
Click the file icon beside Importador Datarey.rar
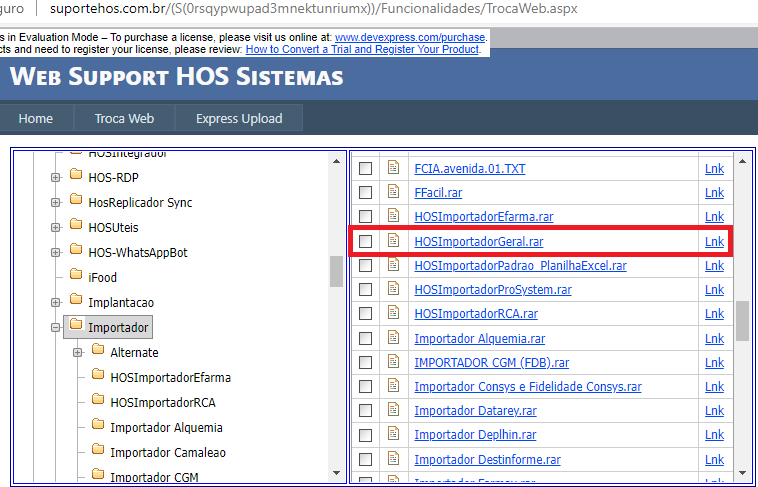pos(394,410)
